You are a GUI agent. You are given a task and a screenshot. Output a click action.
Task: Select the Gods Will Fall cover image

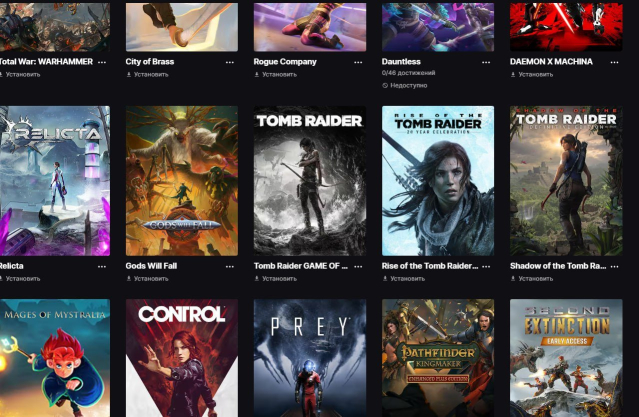click(182, 181)
